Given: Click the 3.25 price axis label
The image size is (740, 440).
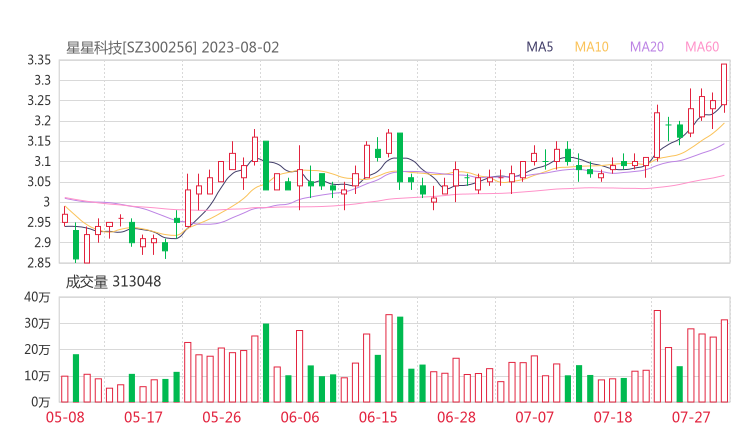Looking at the screenshot, I should 39,101.
